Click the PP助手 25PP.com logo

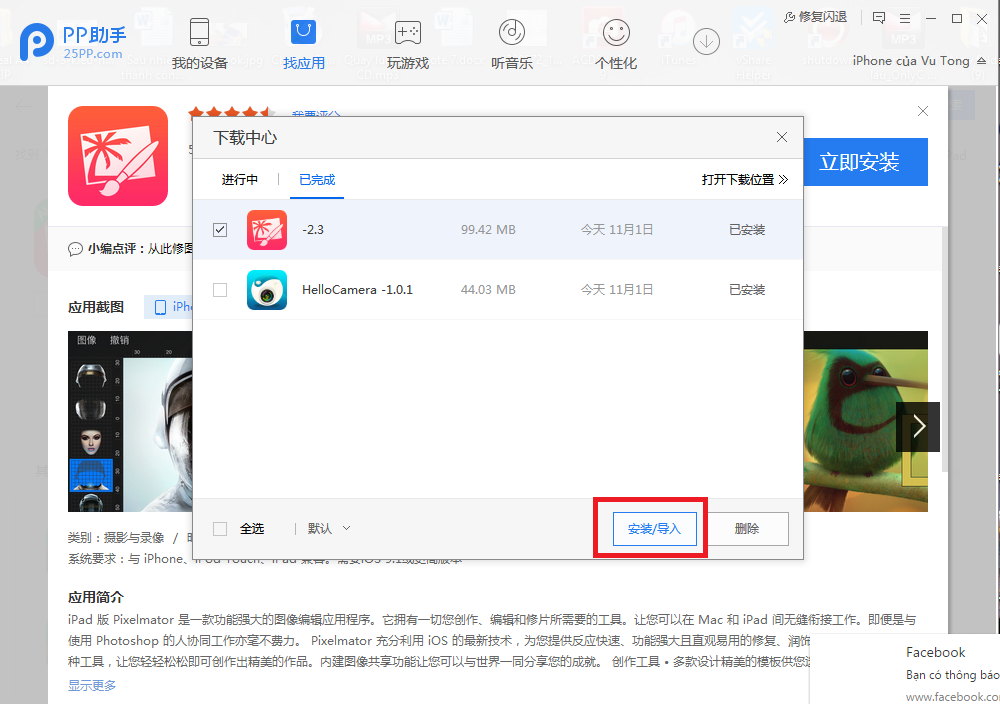pyautogui.click(x=73, y=41)
